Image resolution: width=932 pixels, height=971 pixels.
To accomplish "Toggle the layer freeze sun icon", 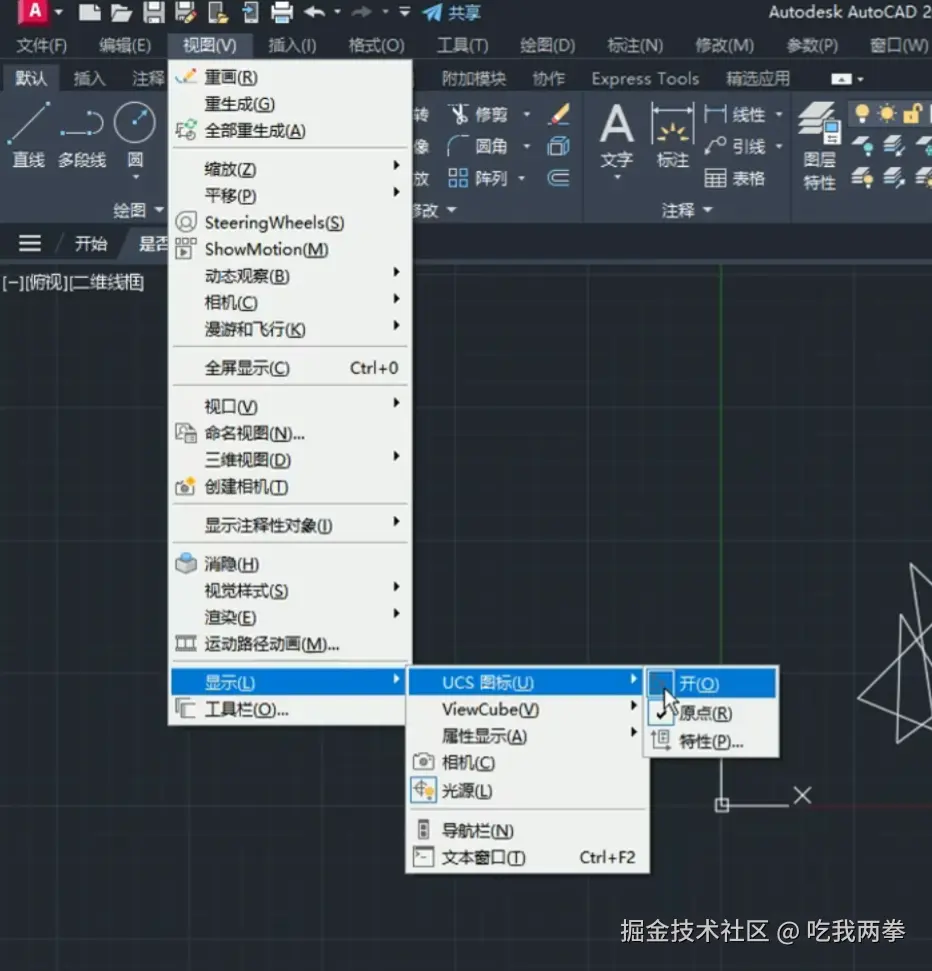I will point(887,113).
